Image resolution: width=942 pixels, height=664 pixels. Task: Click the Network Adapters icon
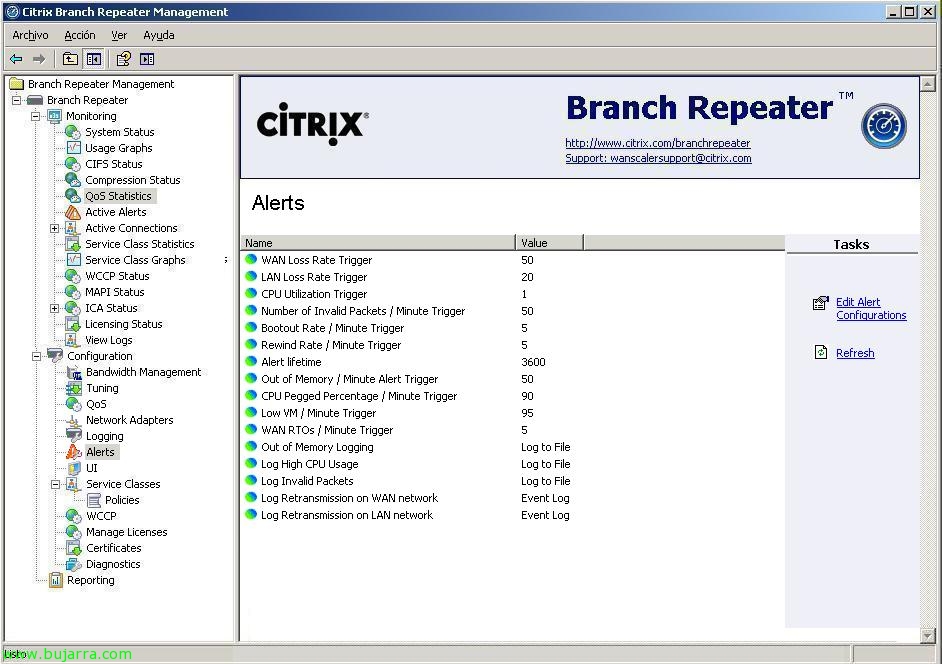73,420
